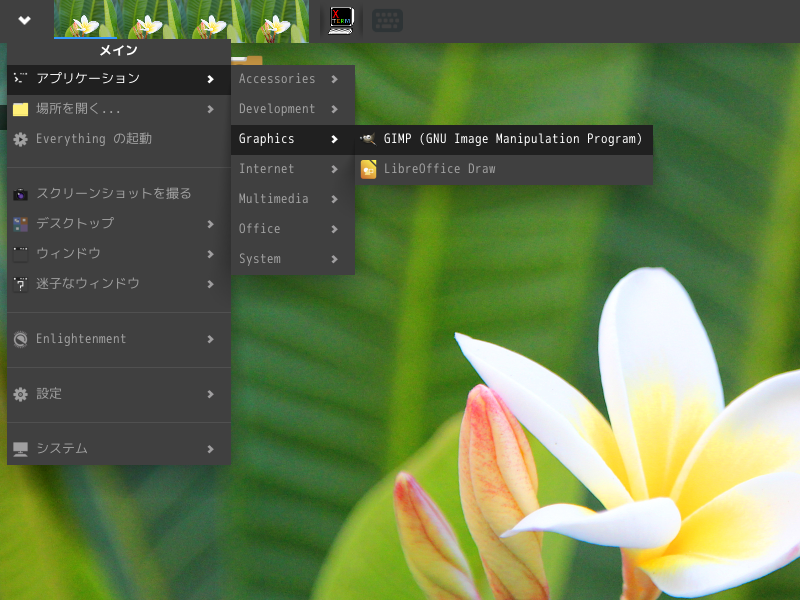Launch the XTerm terminal icon in shelf
Viewport: 800px width, 600px height.
click(341, 20)
